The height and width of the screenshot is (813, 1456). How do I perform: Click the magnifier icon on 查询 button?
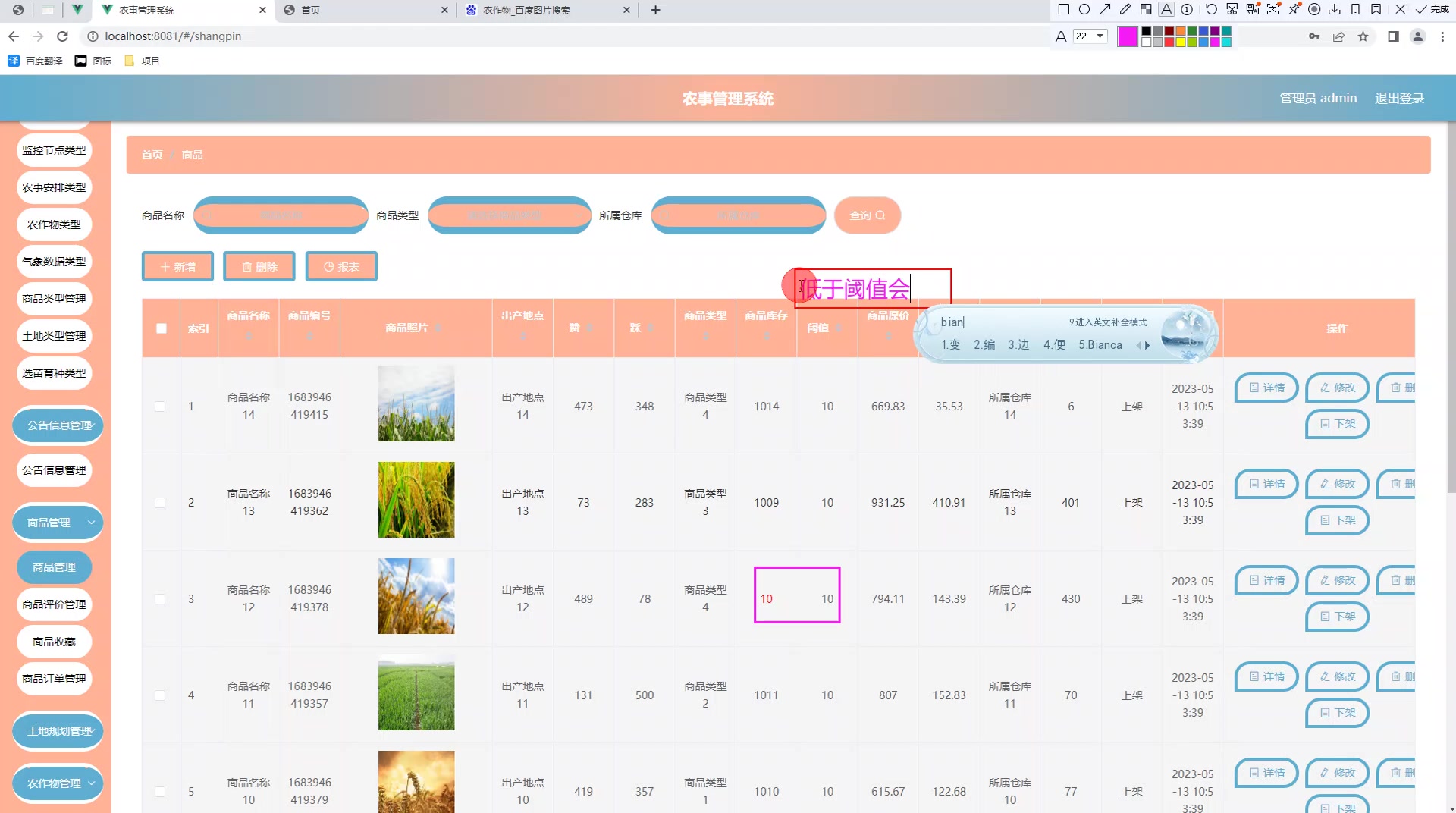[880, 215]
